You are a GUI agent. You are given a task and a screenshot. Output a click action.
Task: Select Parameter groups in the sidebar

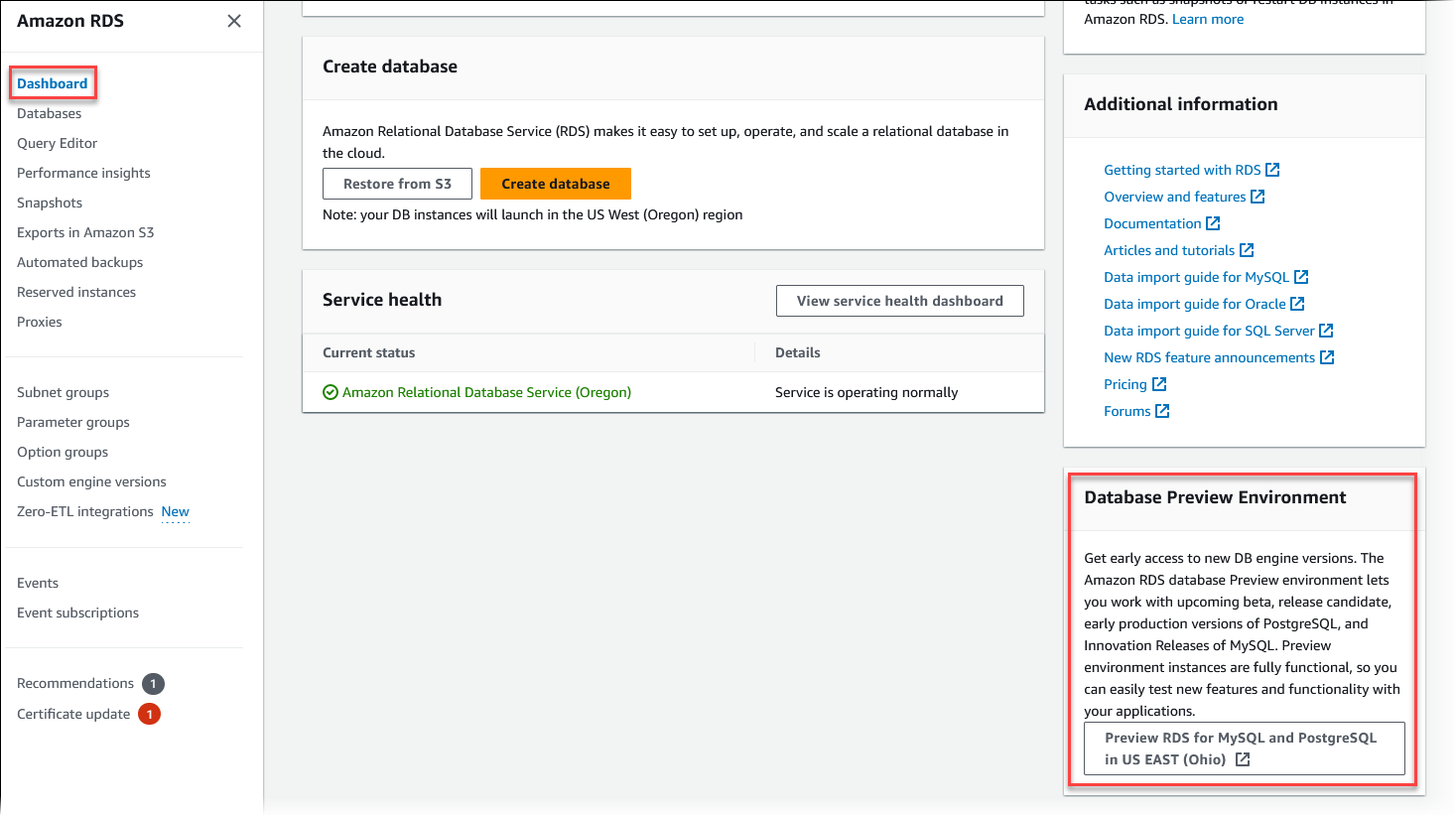(72, 422)
